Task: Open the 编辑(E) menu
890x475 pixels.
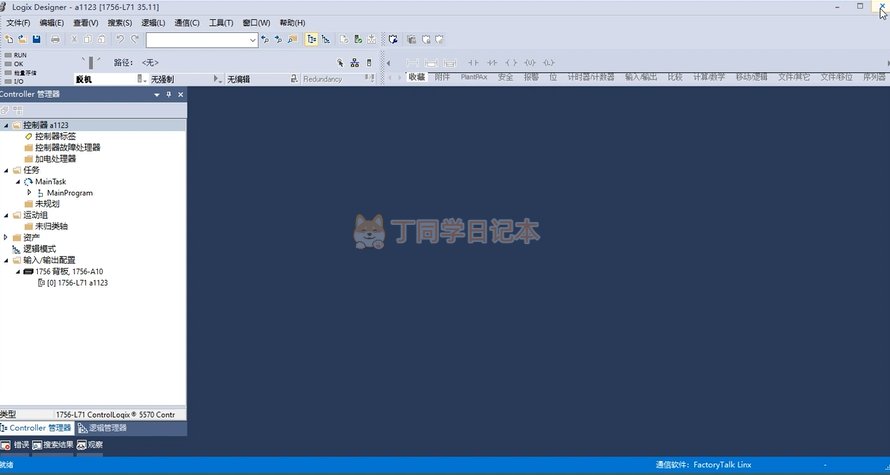Action: pyautogui.click(x=52, y=23)
